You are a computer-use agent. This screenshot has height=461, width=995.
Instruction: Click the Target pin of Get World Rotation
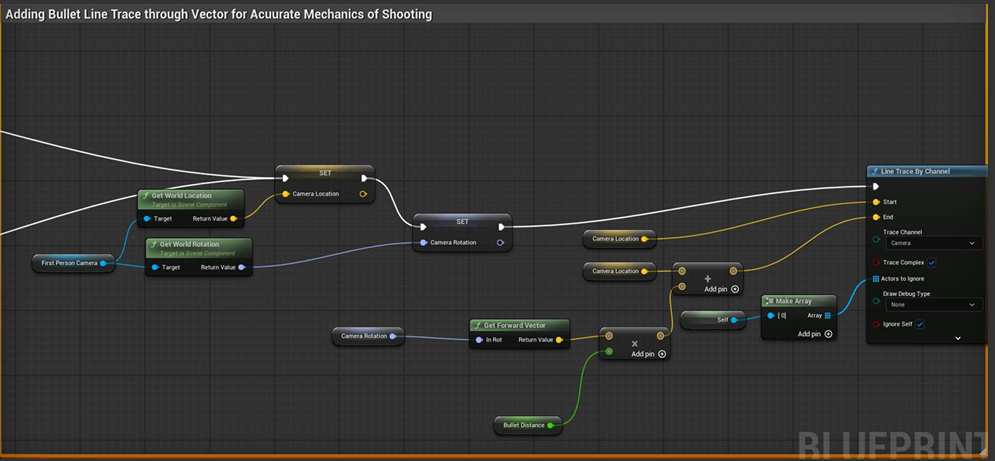(x=155, y=267)
